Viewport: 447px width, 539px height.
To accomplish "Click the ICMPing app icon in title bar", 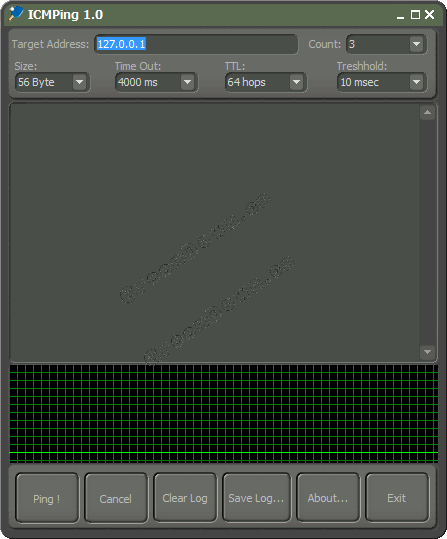I will tap(15, 14).
